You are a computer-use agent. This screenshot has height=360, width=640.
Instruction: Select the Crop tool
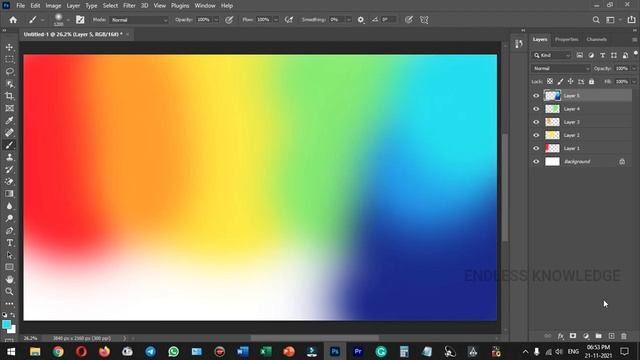tap(9, 96)
